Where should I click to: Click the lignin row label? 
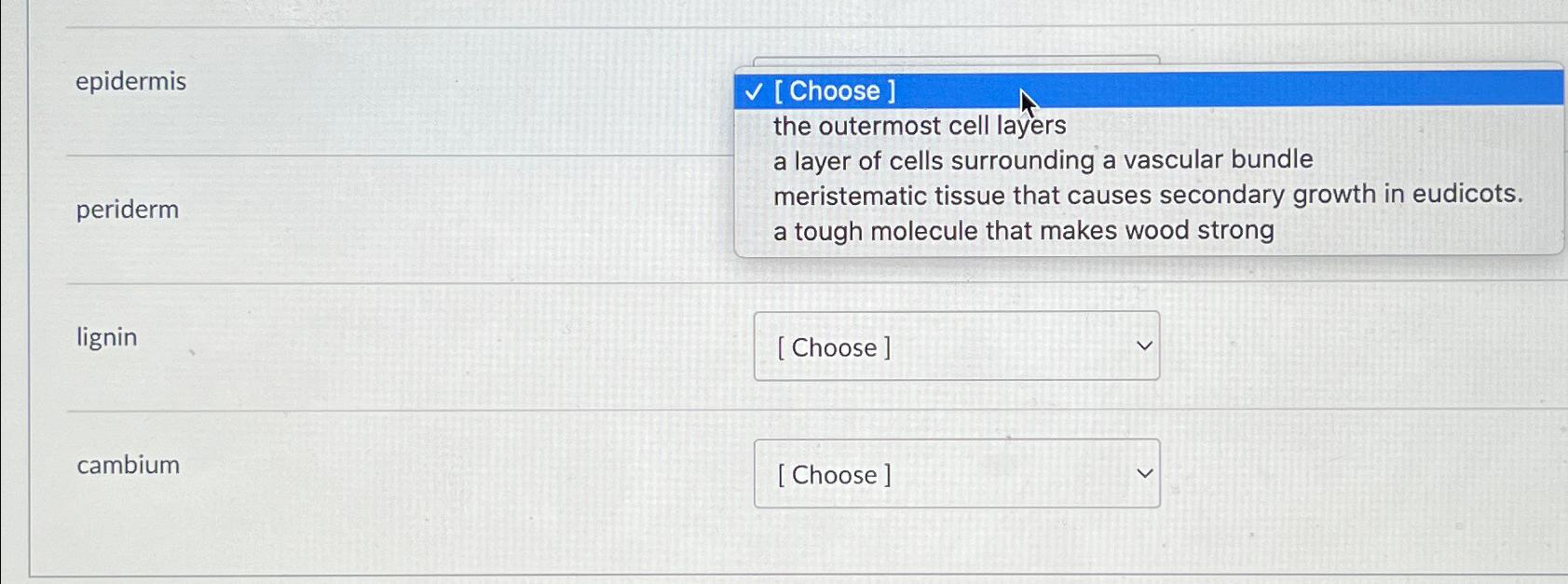click(107, 337)
